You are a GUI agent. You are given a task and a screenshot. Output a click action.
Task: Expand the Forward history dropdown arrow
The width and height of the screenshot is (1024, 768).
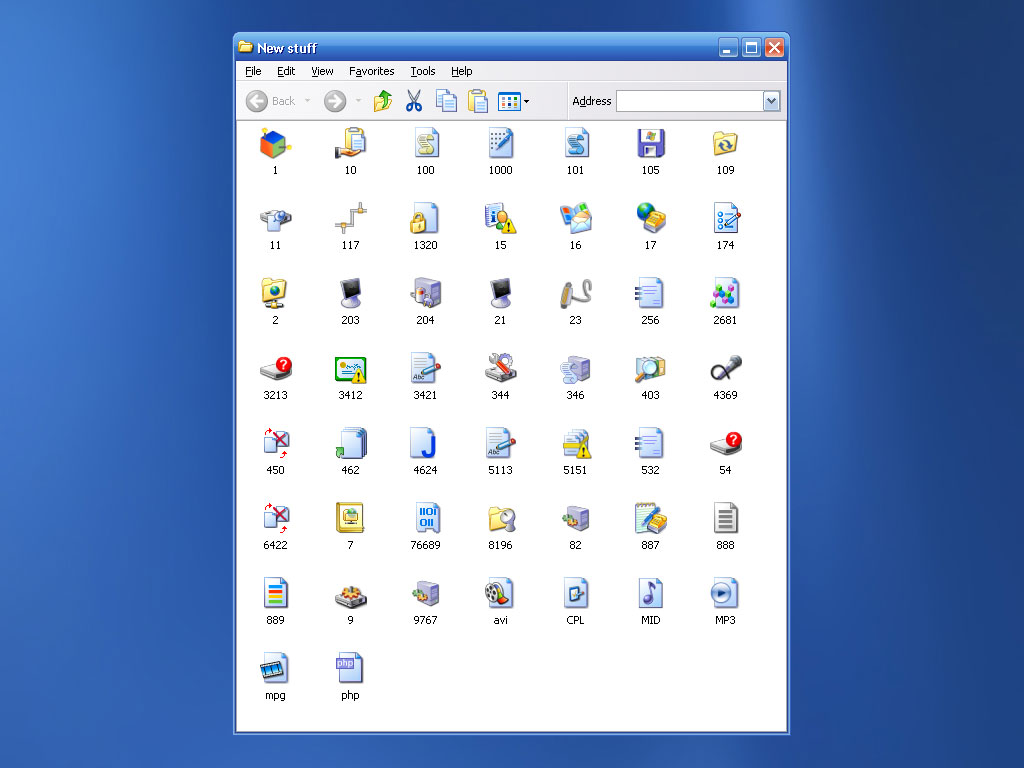[x=358, y=101]
